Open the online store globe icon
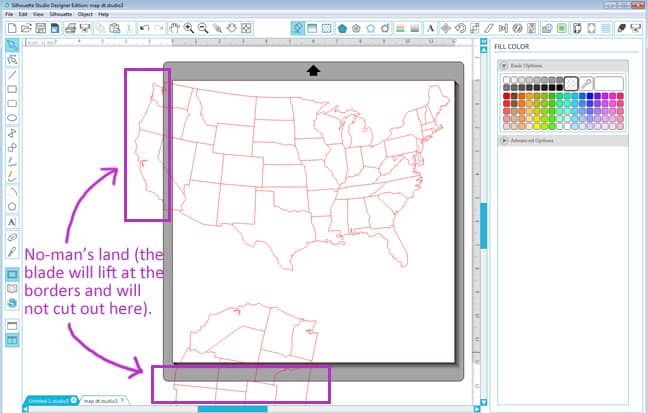Screen dimensions: 648x413 [x=12, y=303]
